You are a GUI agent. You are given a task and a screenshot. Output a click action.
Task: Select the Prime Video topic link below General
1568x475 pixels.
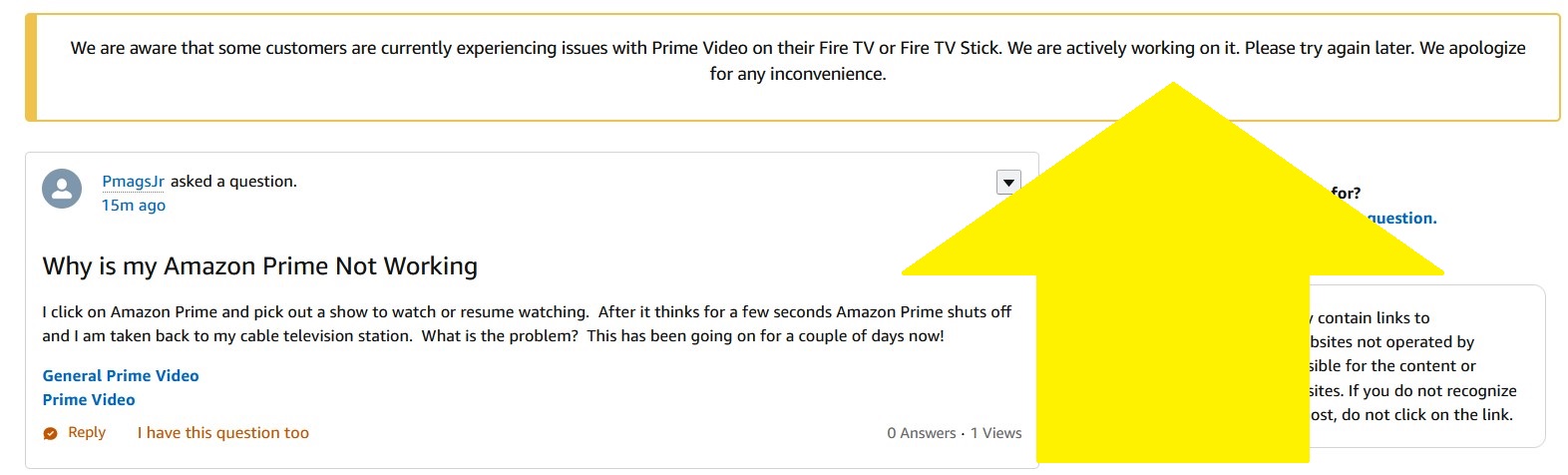[89, 400]
